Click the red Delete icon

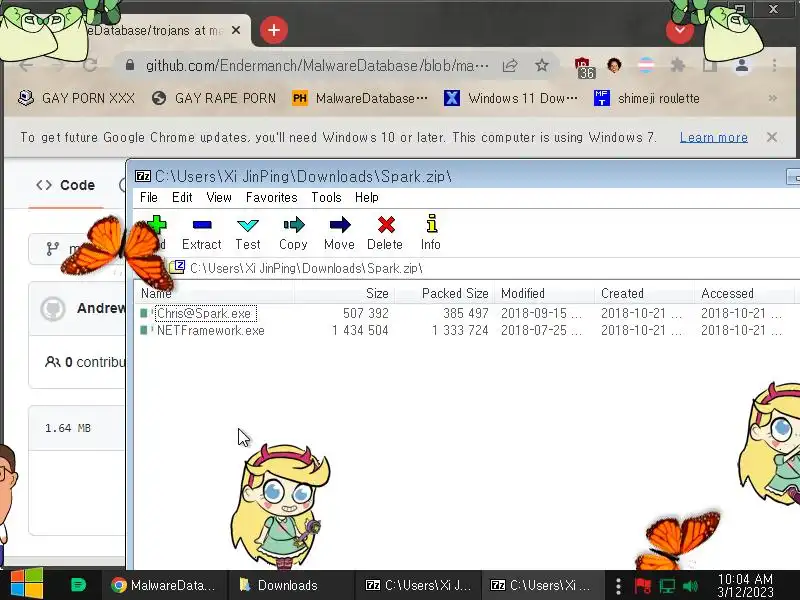coord(385,233)
